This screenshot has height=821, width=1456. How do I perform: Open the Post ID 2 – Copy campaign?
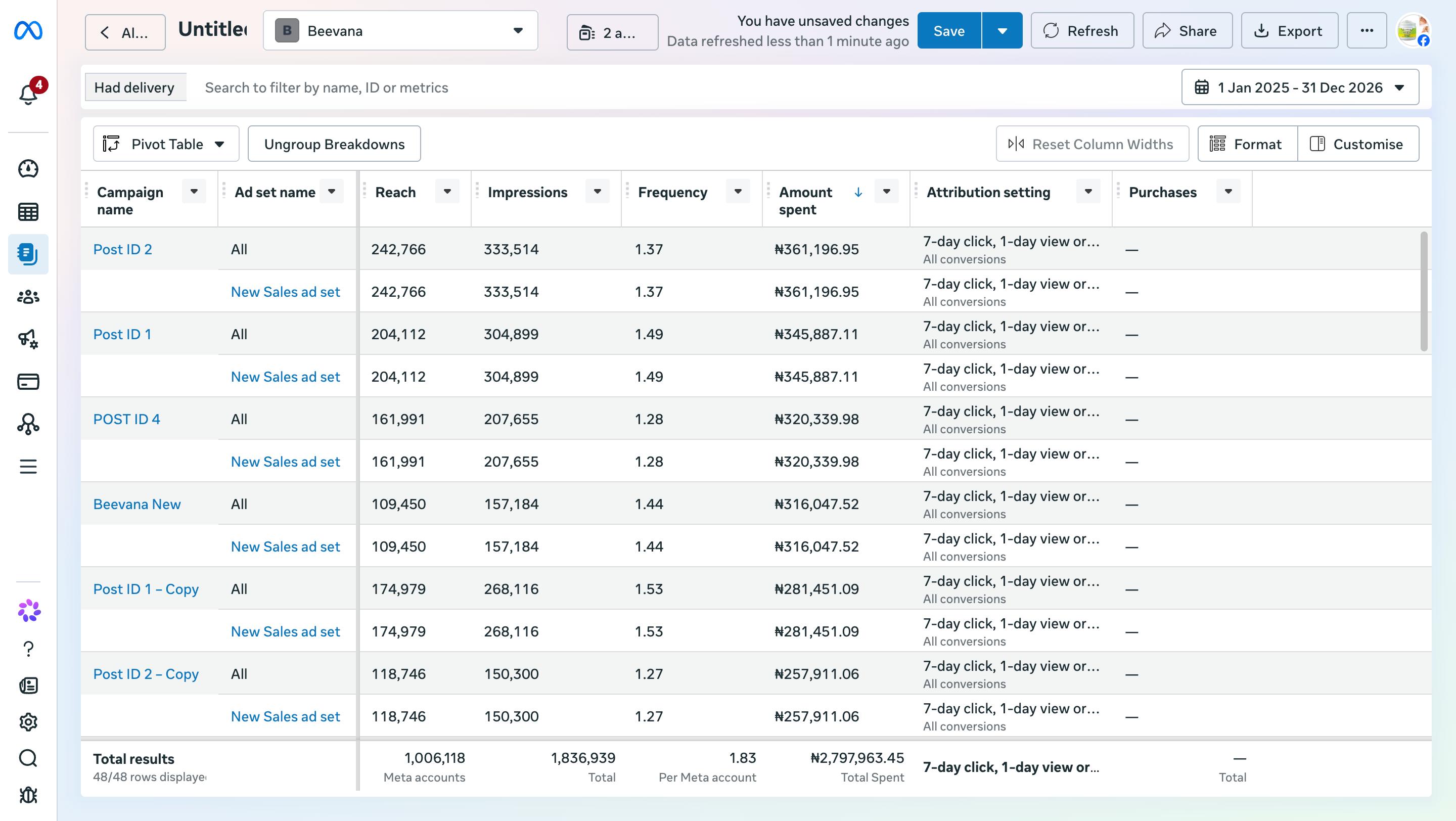tap(146, 673)
